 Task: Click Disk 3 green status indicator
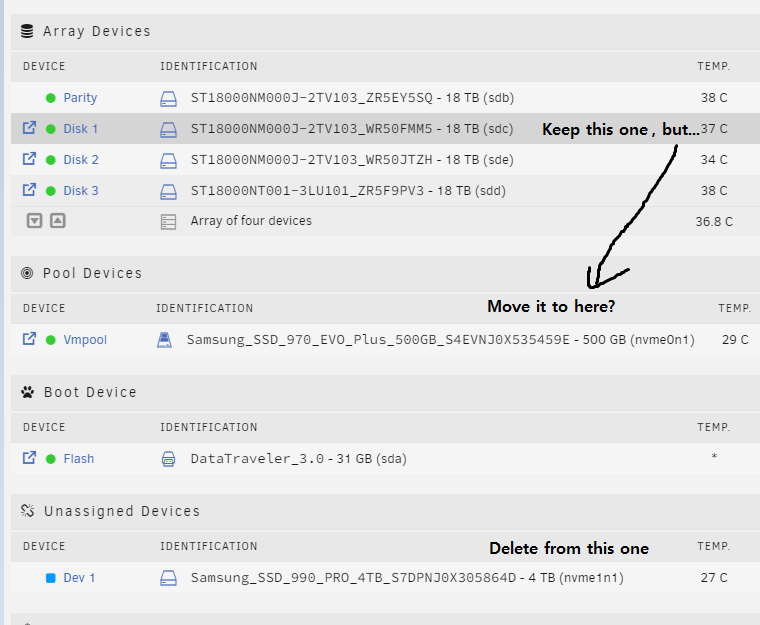tap(50, 191)
